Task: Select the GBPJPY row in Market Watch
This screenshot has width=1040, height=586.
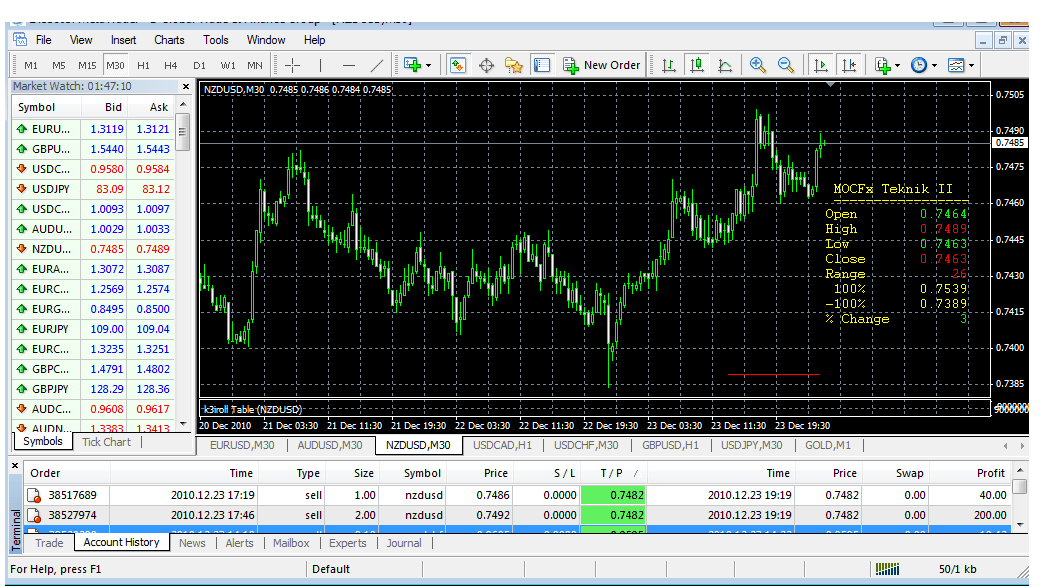Action: pyautogui.click(x=95, y=389)
